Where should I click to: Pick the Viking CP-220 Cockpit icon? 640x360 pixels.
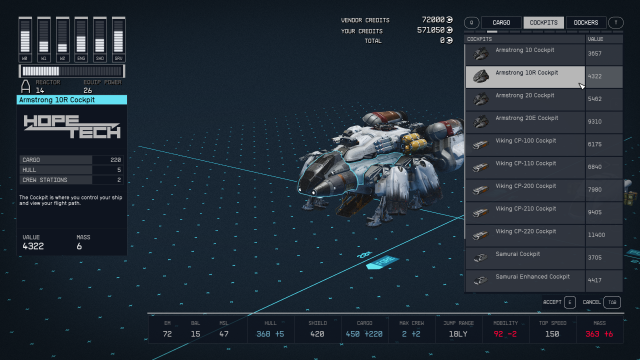point(480,235)
